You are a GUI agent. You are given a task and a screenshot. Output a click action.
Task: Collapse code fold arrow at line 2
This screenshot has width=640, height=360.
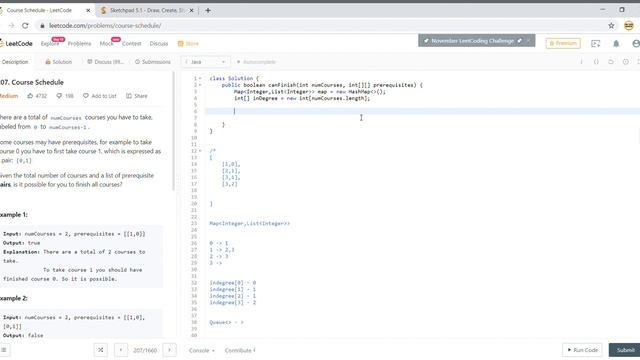coord(200,85)
